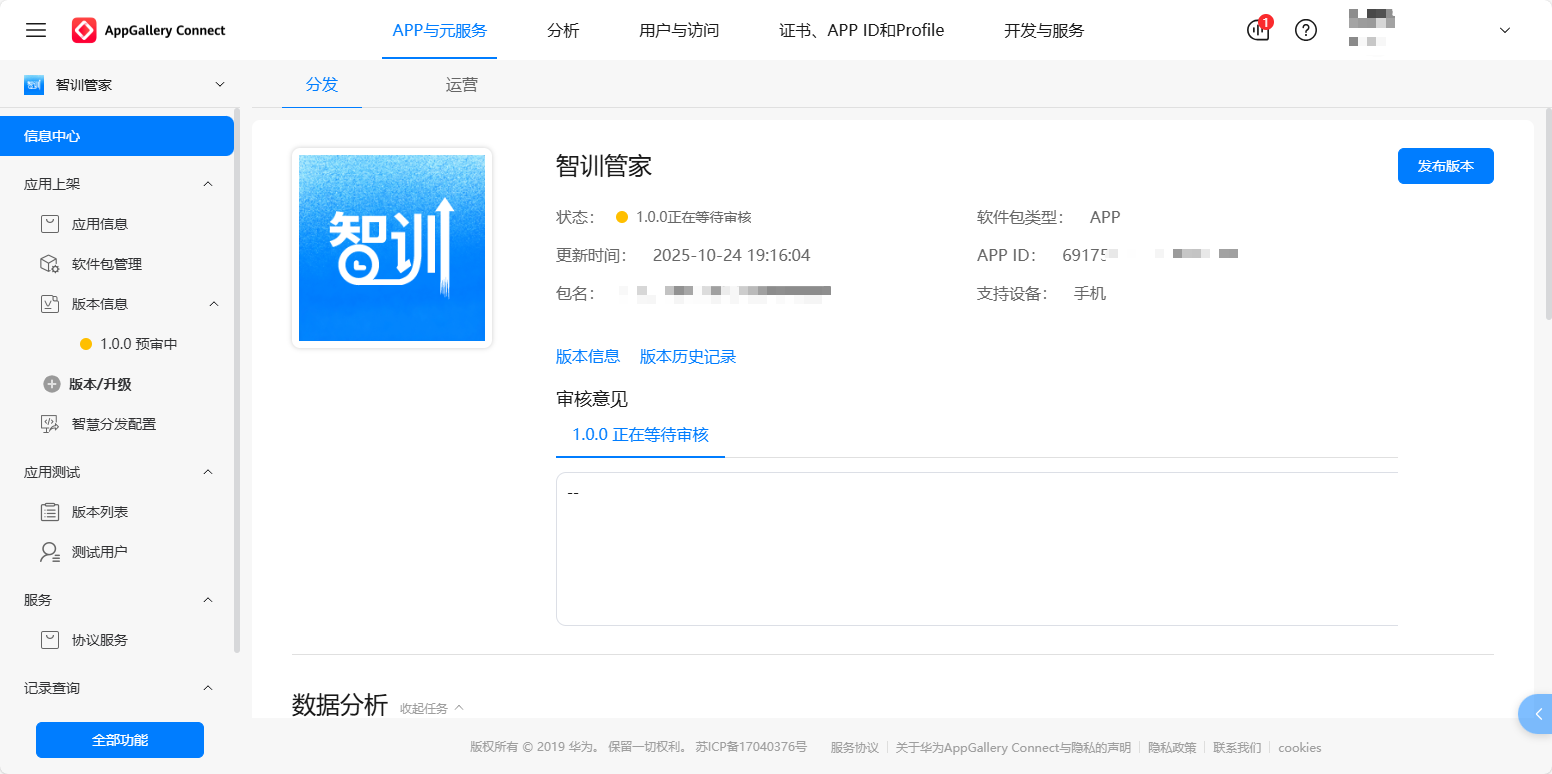
Task: Click the 发布版本 button
Action: tap(1445, 166)
